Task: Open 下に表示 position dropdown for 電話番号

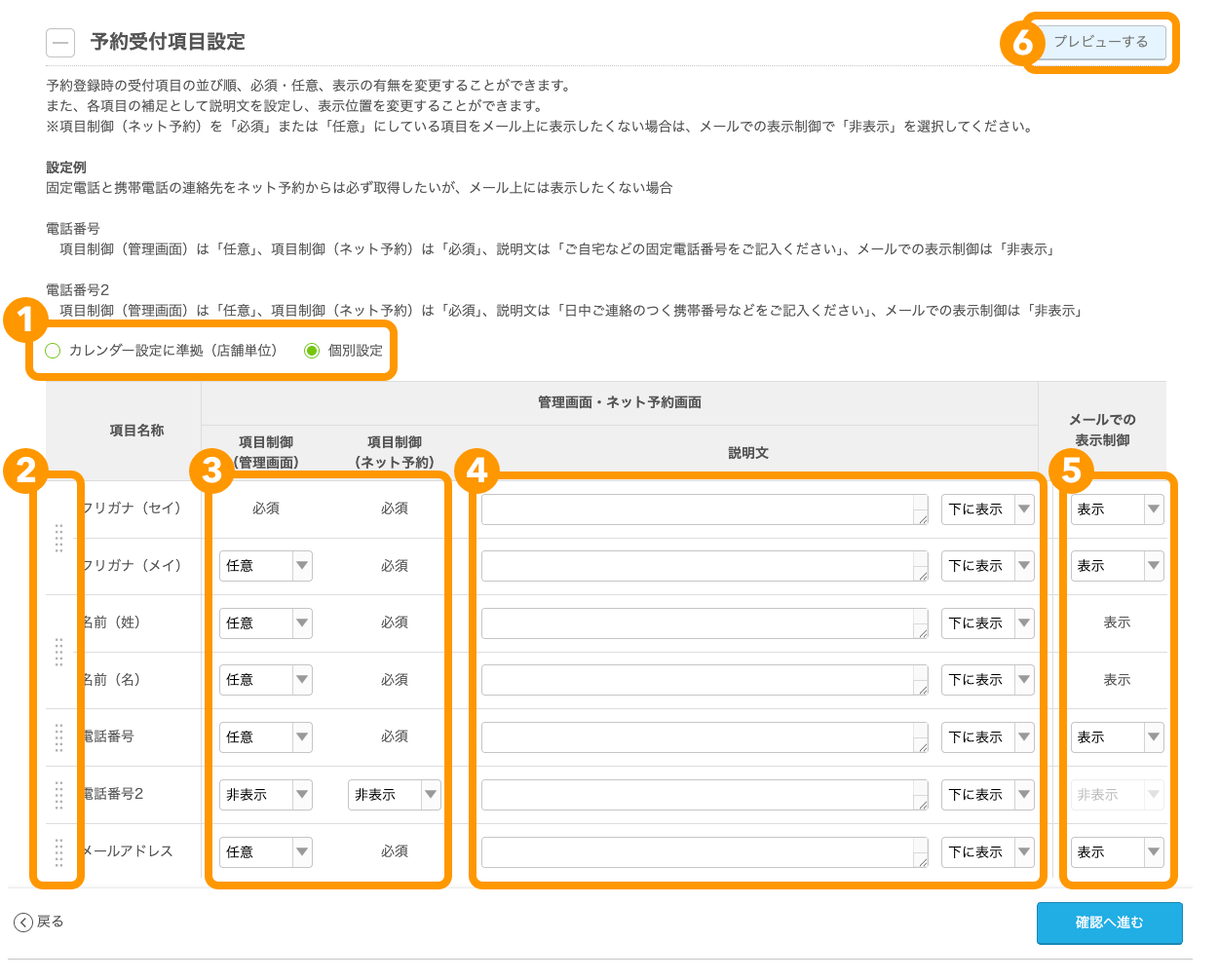Action: (x=987, y=737)
